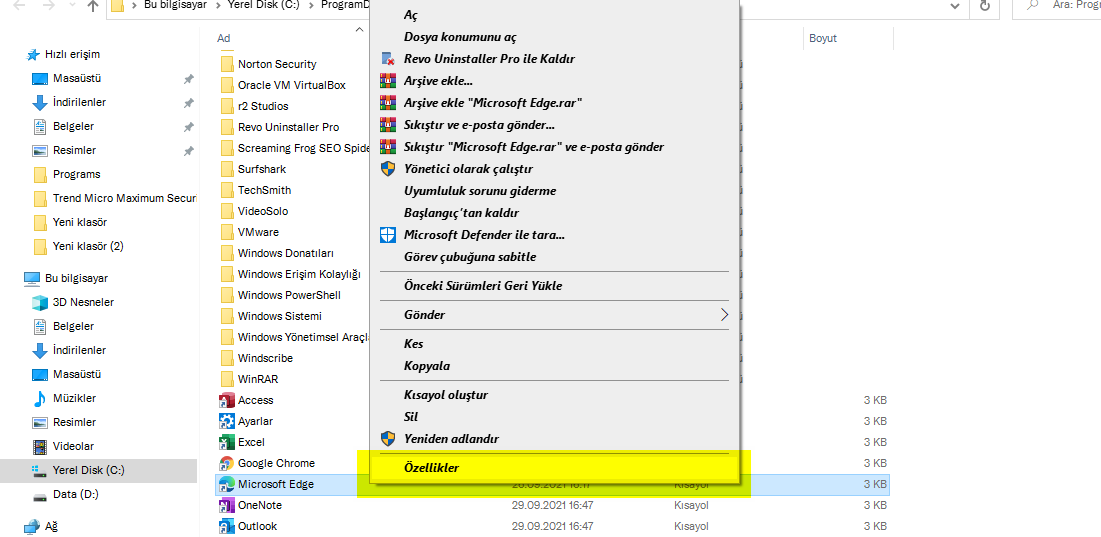Open İndirilenler under Hızlı erişim
Image resolution: width=1101 pixels, height=537 pixels.
(79, 102)
